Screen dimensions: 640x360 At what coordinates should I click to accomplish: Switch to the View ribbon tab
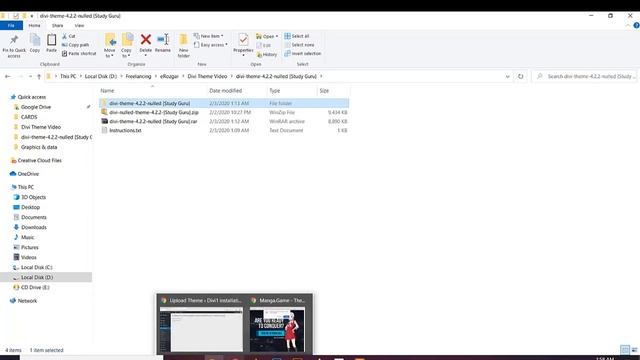pyautogui.click(x=79, y=25)
